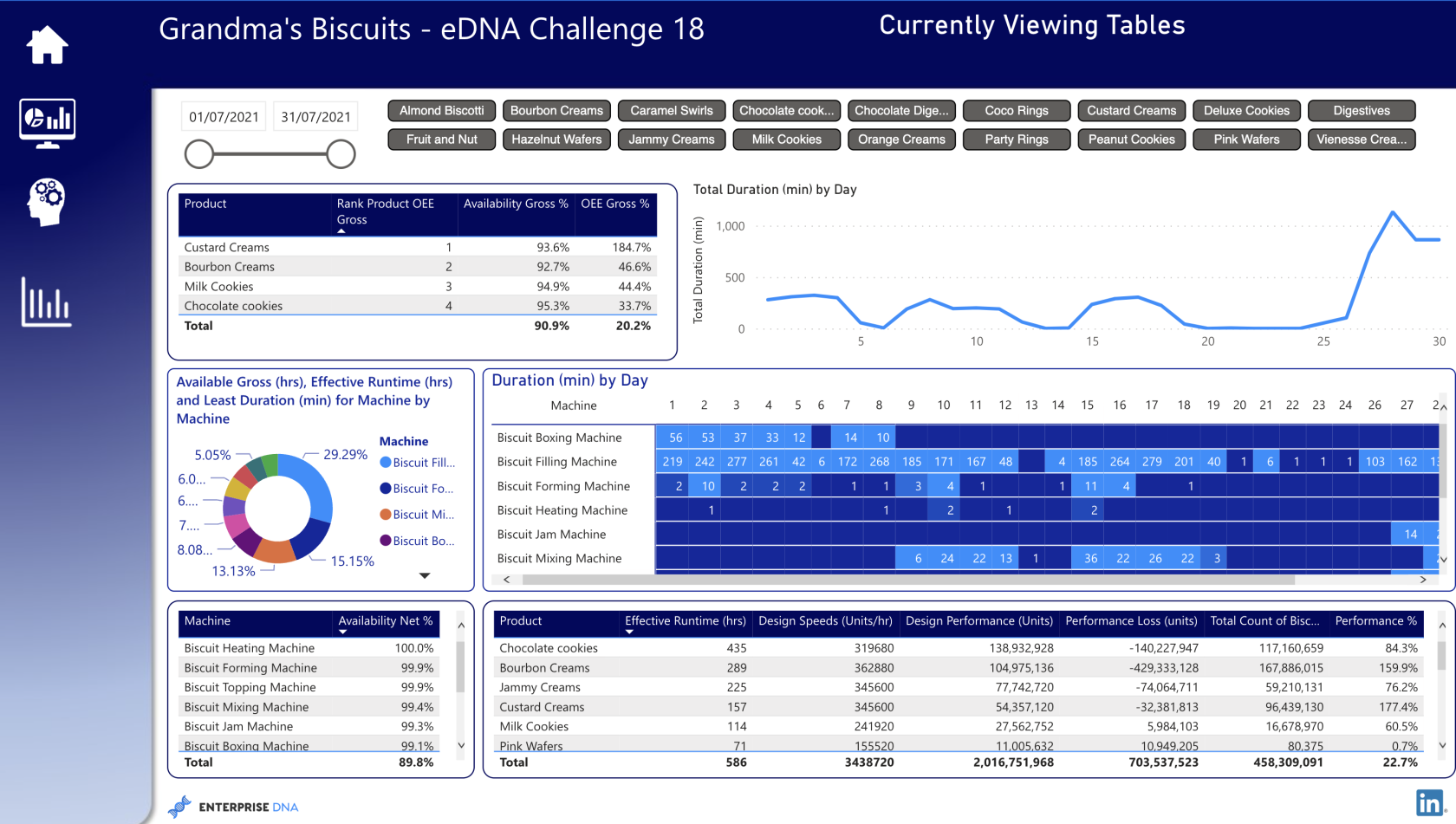The image size is (1456, 824).
Task: Click the Biscuit Forming Machine legend marker
Action: 386,489
